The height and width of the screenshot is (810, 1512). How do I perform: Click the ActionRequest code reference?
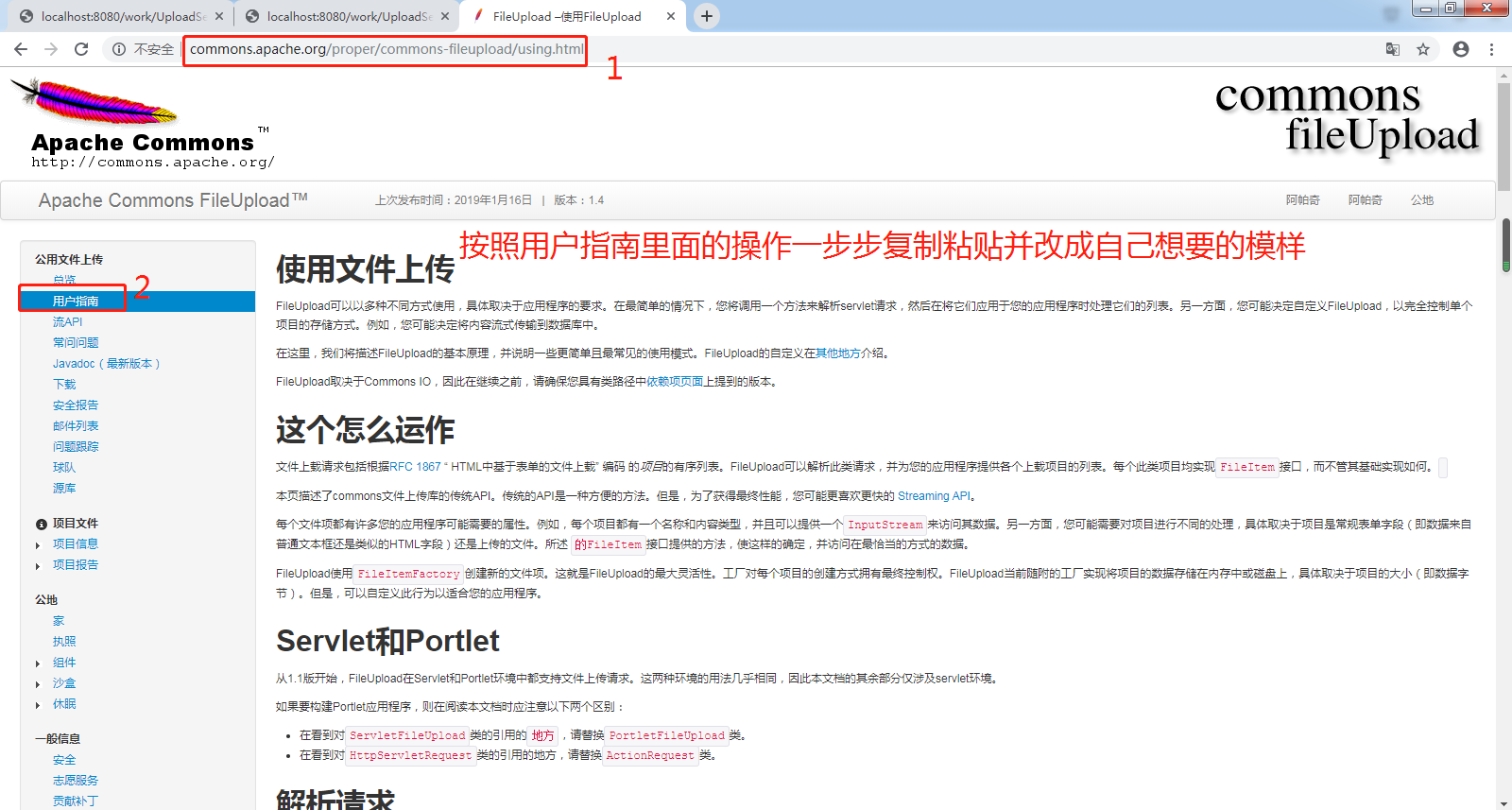tap(650, 755)
